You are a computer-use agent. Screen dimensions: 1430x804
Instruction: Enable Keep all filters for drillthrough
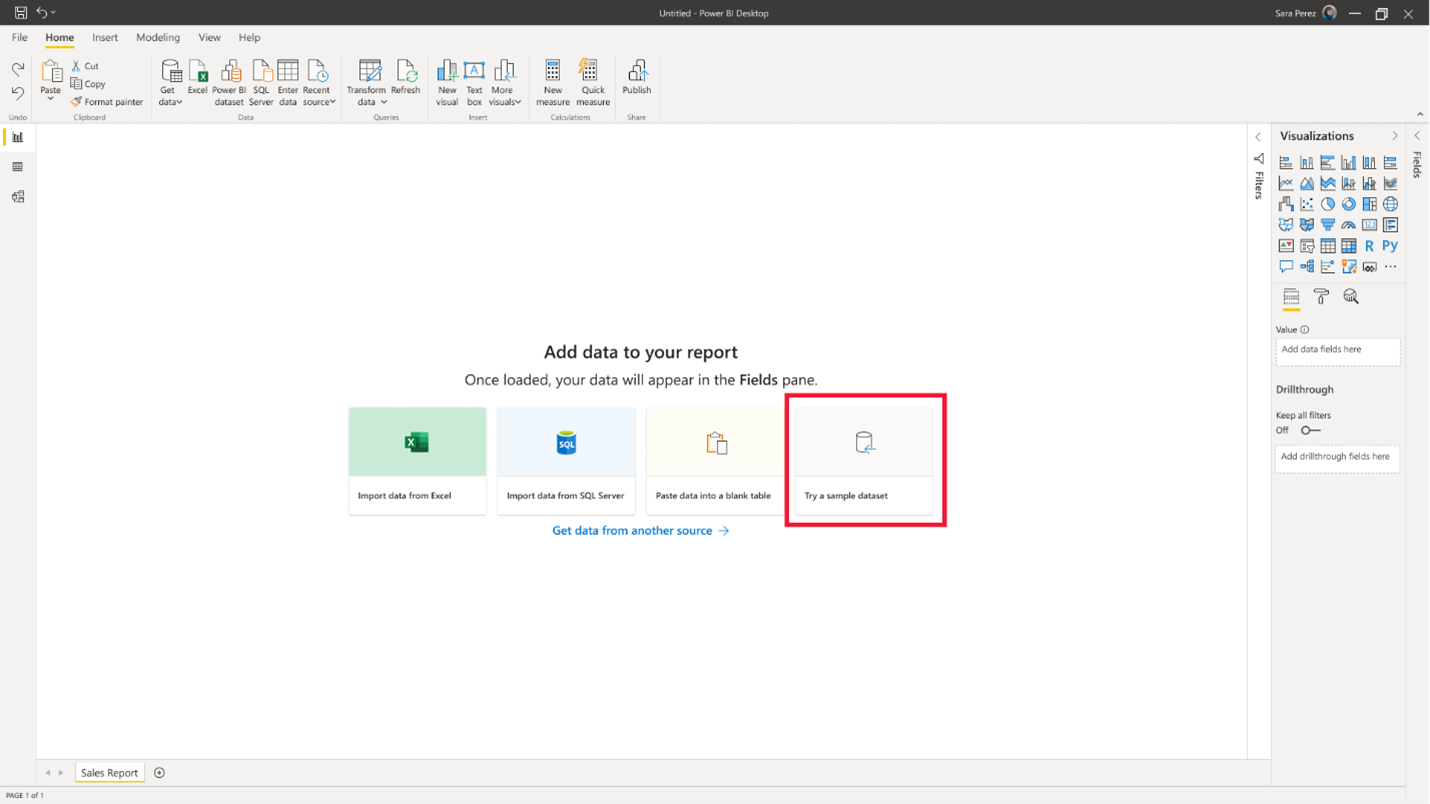1309,430
